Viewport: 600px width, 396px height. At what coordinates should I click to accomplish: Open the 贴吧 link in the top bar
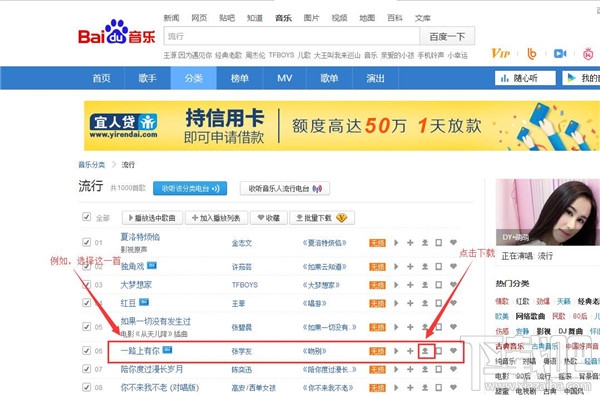coord(227,18)
